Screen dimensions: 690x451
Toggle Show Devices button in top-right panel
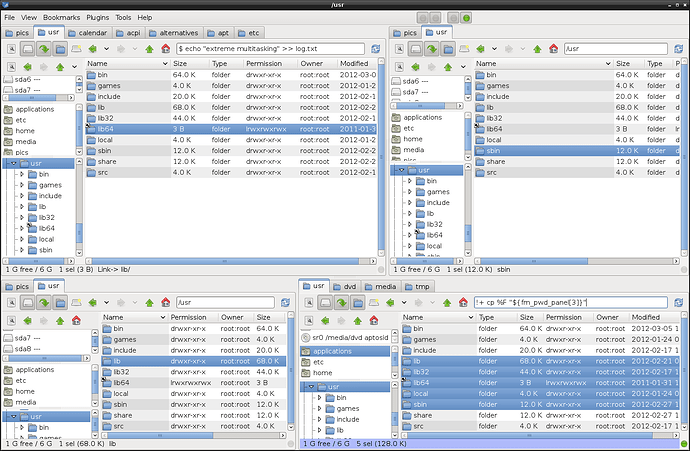click(x=416, y=49)
